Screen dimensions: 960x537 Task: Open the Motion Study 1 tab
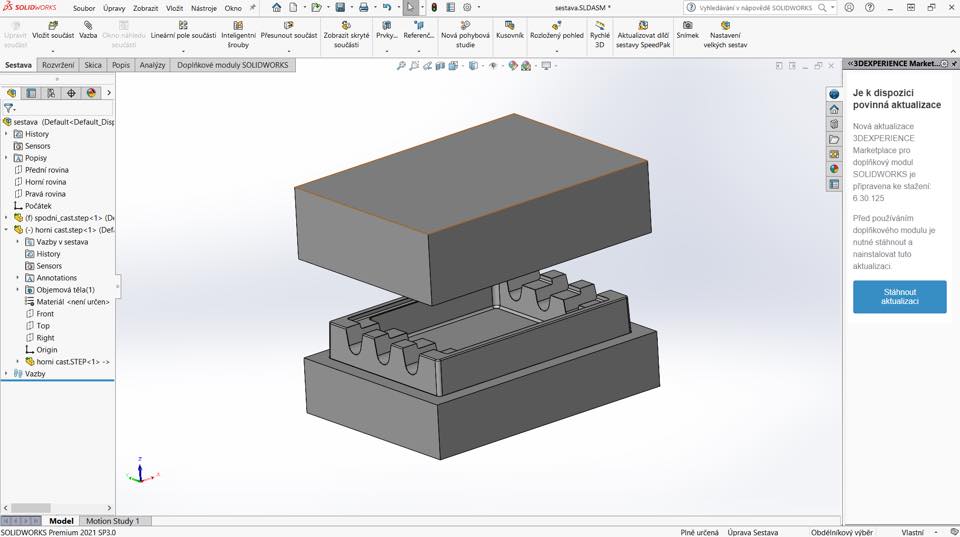click(x=112, y=521)
